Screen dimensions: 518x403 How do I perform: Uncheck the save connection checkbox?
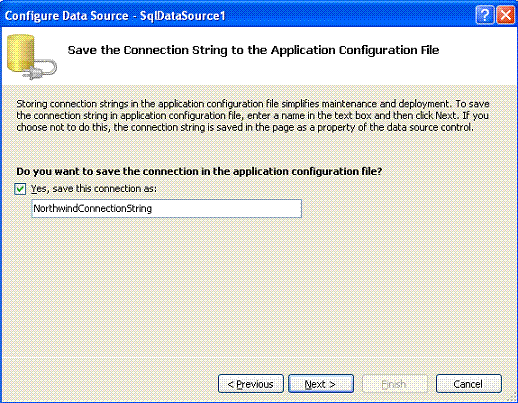point(20,189)
